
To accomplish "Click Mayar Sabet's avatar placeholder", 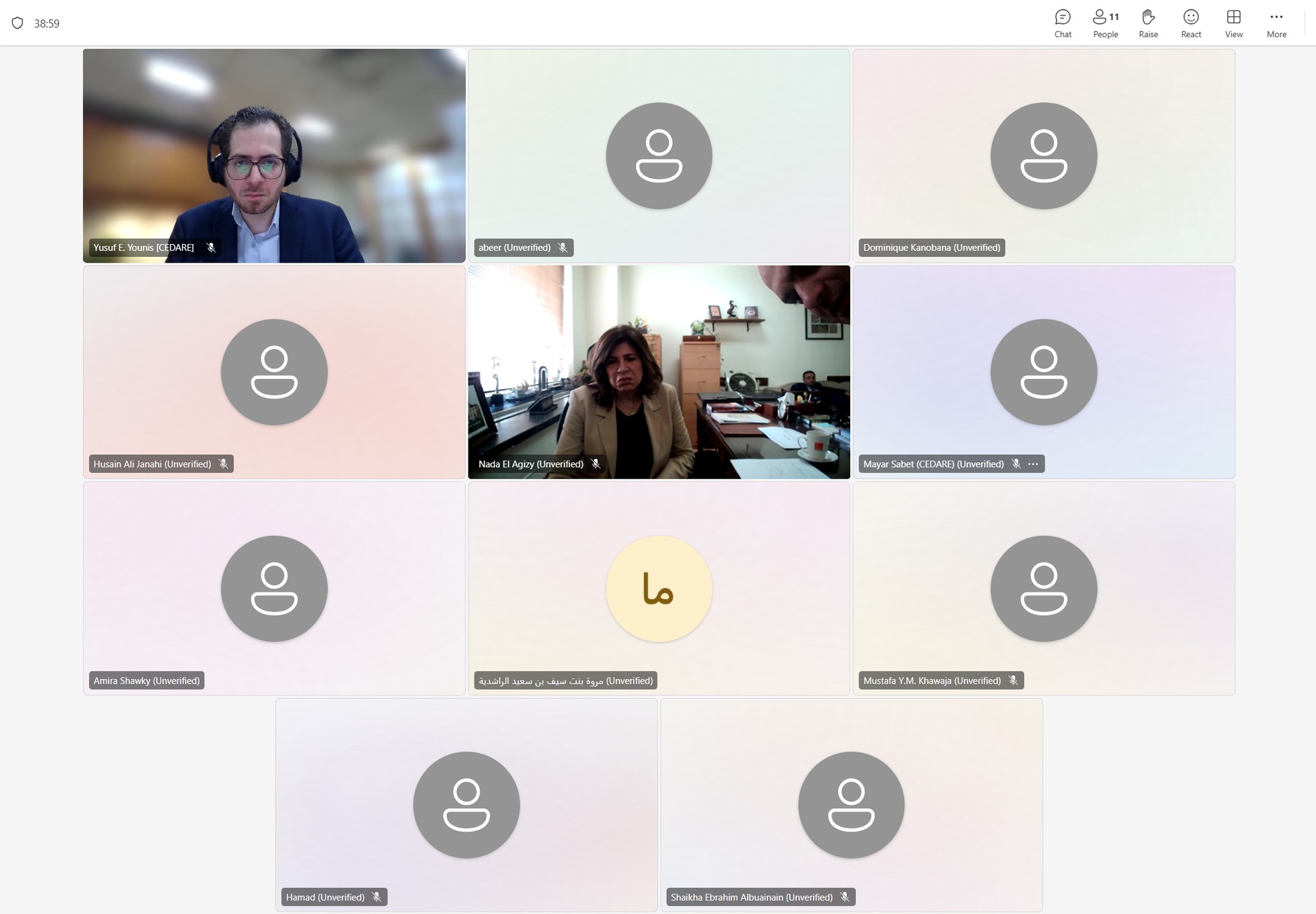I will (1044, 373).
